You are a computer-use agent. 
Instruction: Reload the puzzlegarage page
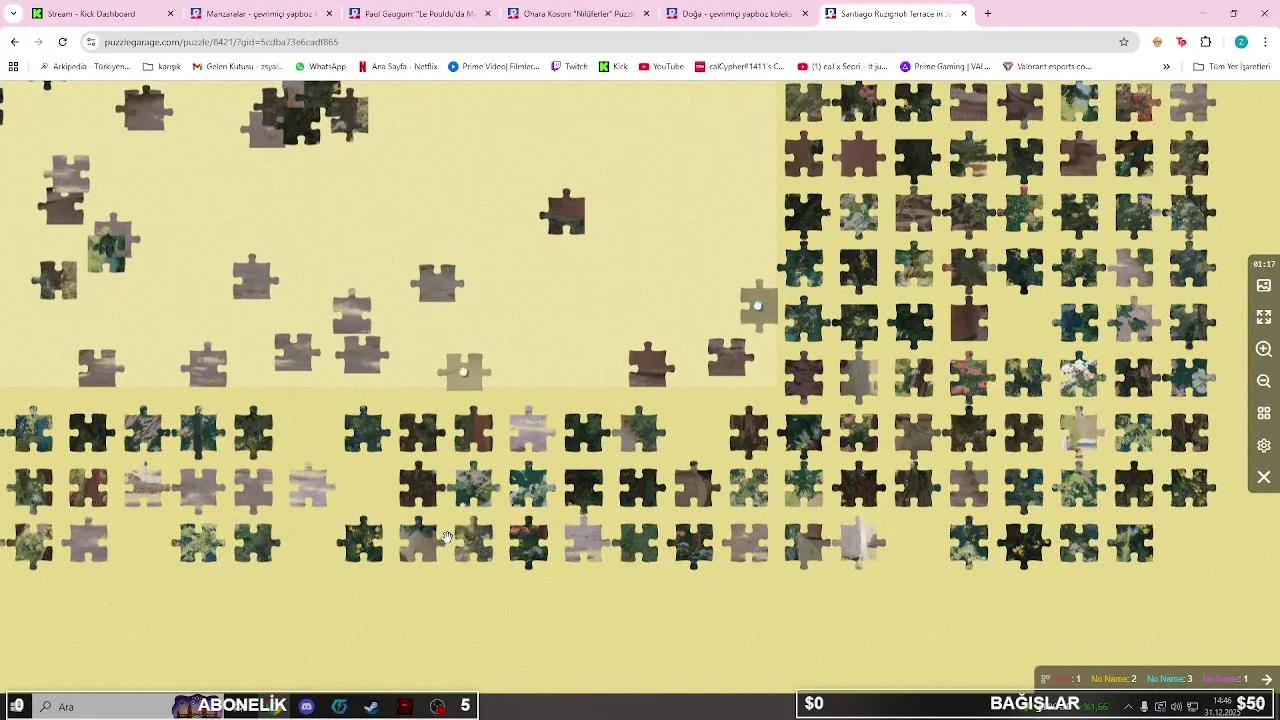click(x=62, y=42)
